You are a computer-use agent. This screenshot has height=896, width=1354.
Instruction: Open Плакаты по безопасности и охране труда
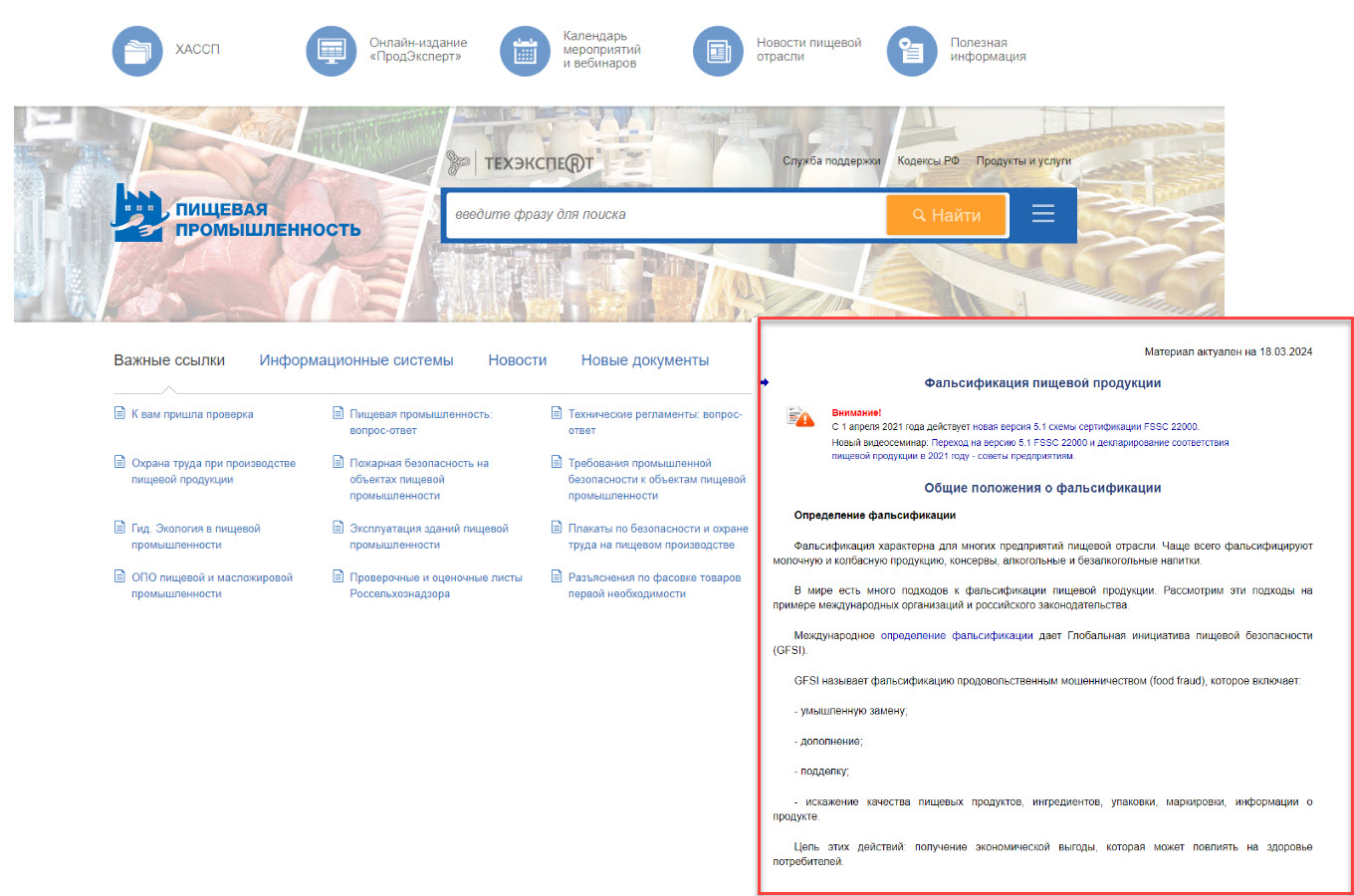click(658, 537)
